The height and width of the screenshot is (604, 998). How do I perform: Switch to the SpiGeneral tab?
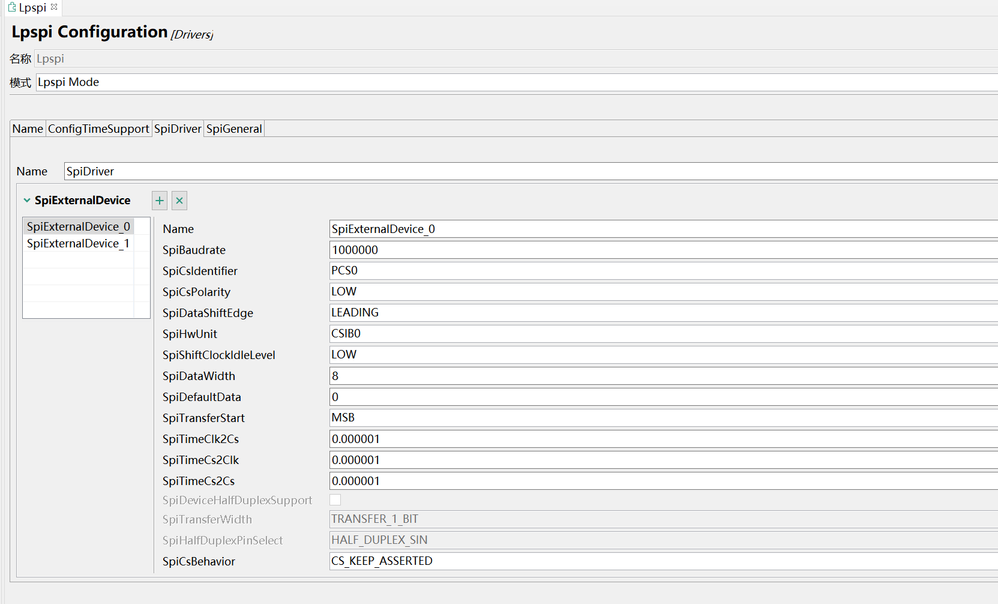[234, 129]
